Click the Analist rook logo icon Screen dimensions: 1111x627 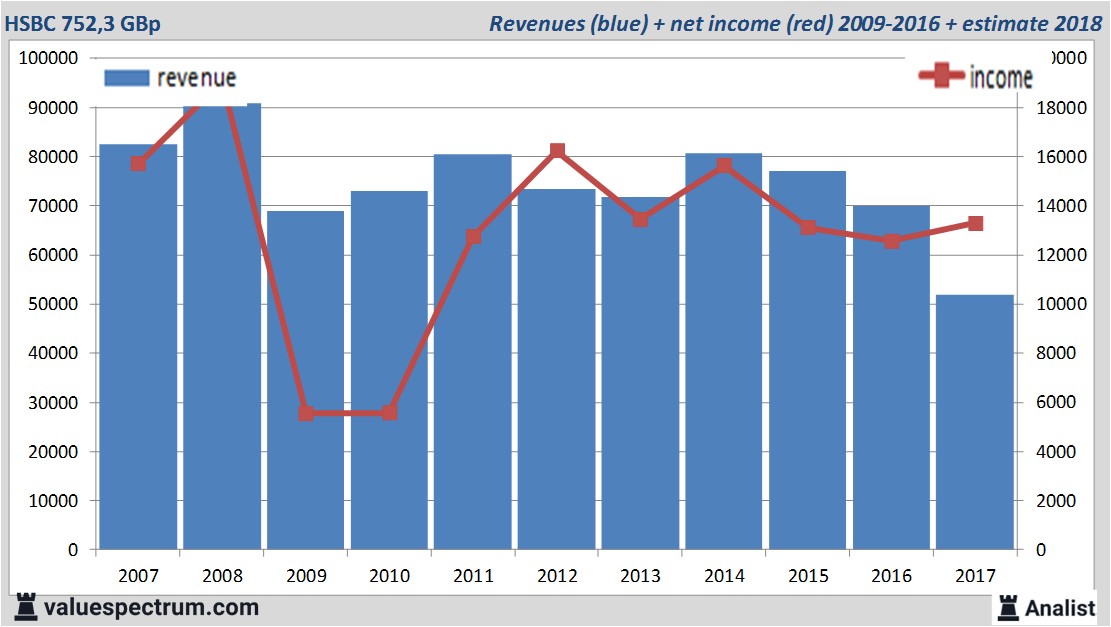click(x=1007, y=606)
